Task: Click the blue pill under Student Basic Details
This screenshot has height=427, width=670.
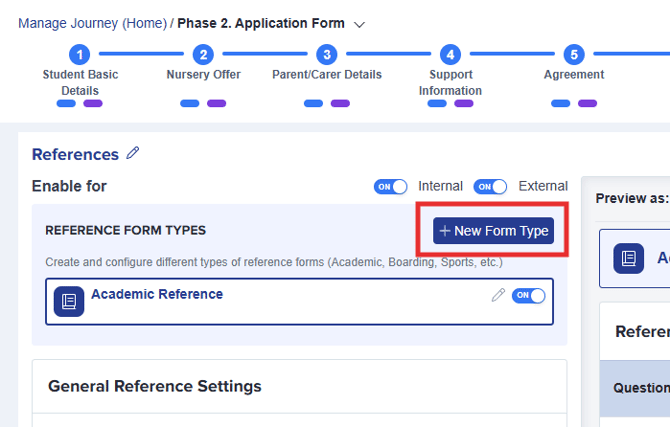Action: pos(66,103)
